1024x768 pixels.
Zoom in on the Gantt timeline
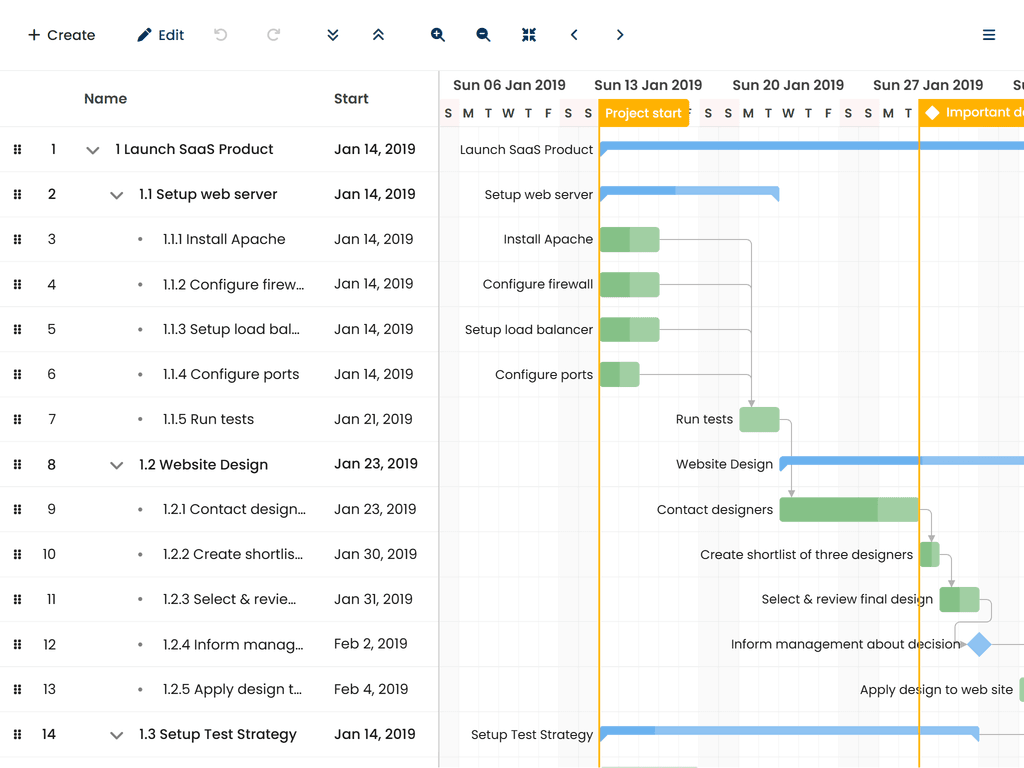coord(438,35)
